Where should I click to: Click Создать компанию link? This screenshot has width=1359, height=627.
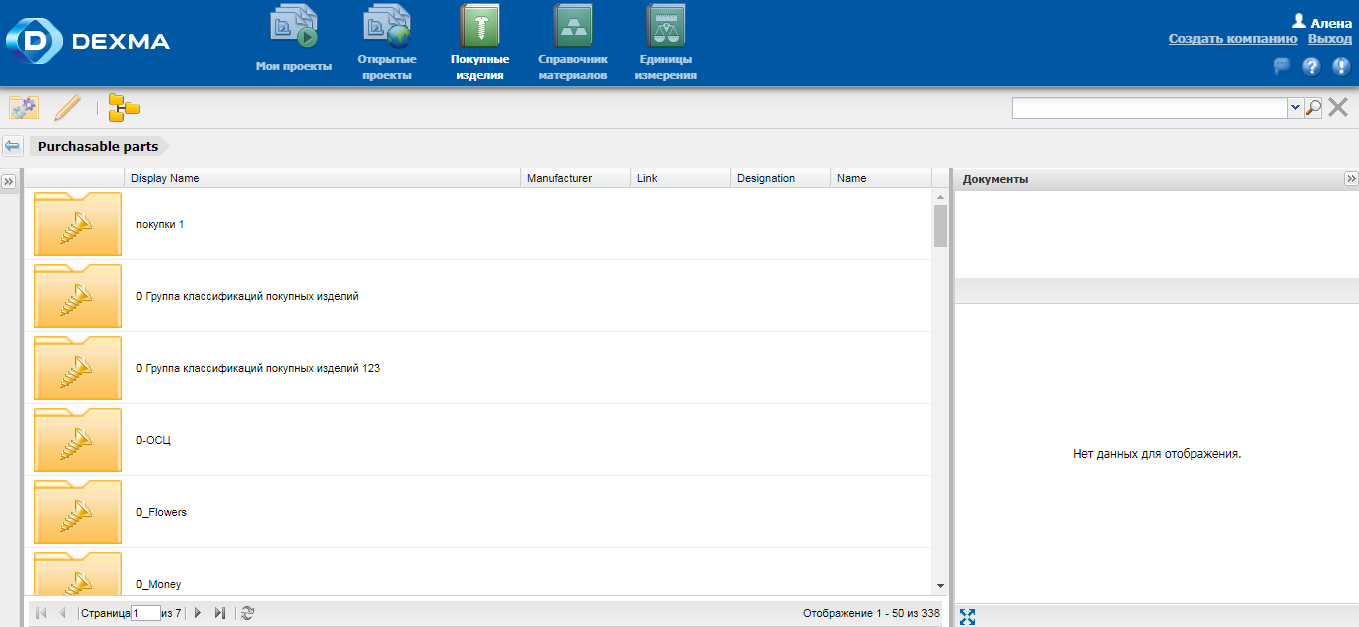pyautogui.click(x=1233, y=39)
